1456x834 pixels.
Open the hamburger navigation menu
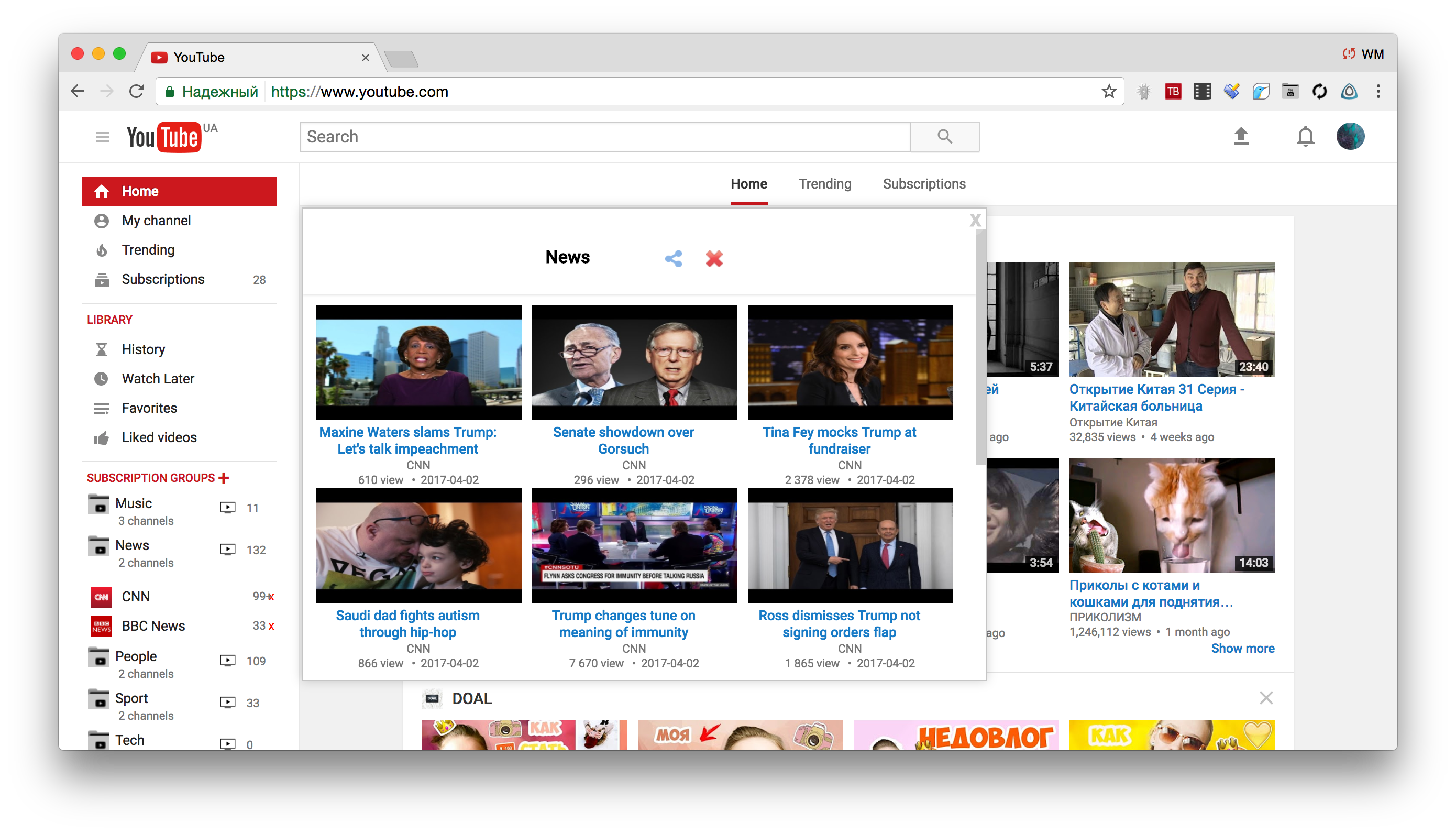pos(102,136)
